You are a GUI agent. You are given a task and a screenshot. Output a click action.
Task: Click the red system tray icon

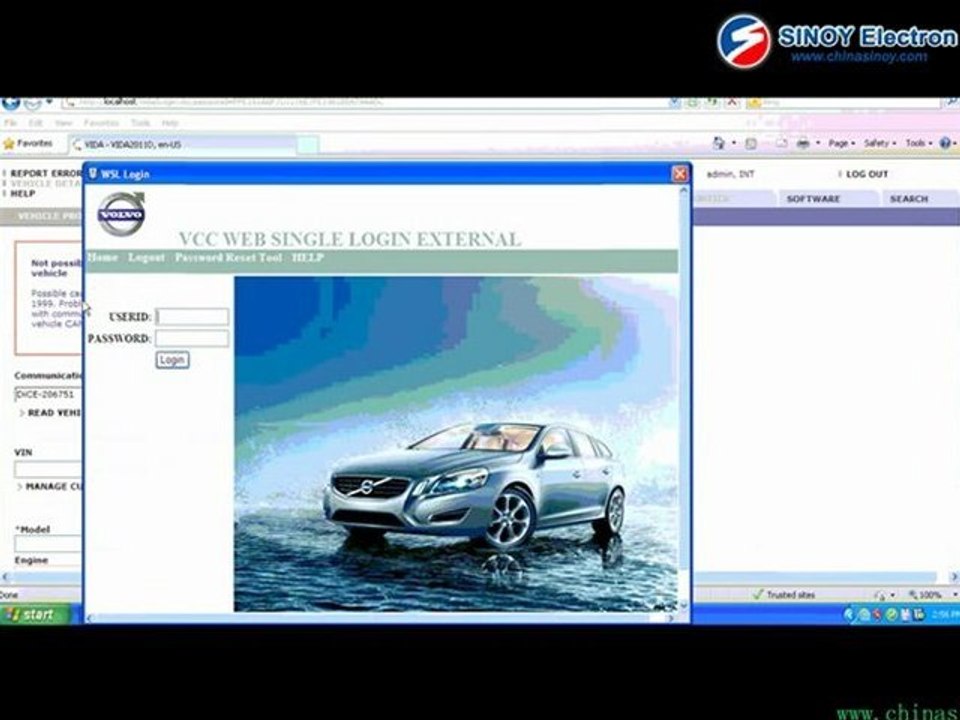[x=878, y=614]
